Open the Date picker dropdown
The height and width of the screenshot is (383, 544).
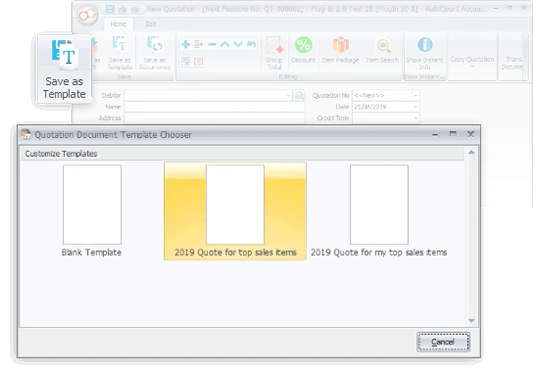(x=415, y=107)
